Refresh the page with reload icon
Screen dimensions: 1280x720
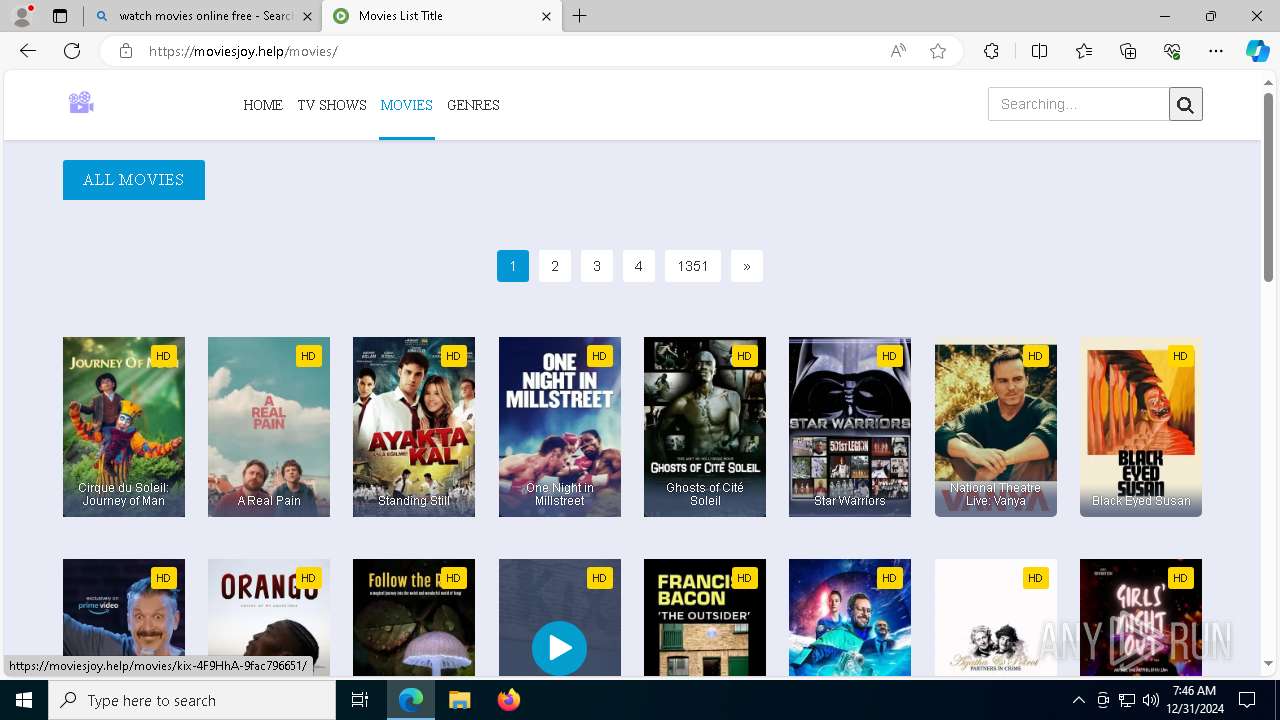tap(72, 51)
